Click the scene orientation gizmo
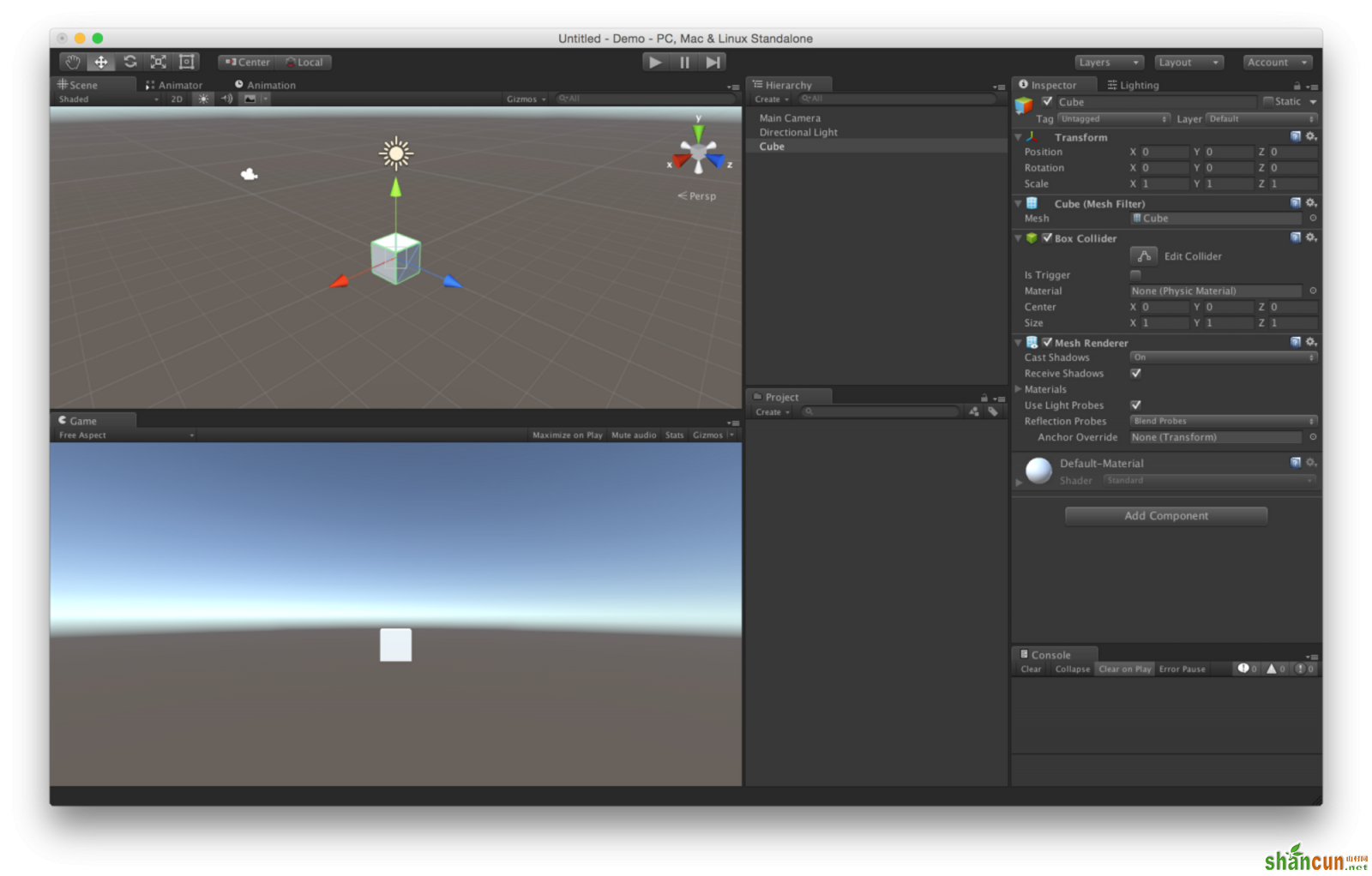 pyautogui.click(x=699, y=153)
